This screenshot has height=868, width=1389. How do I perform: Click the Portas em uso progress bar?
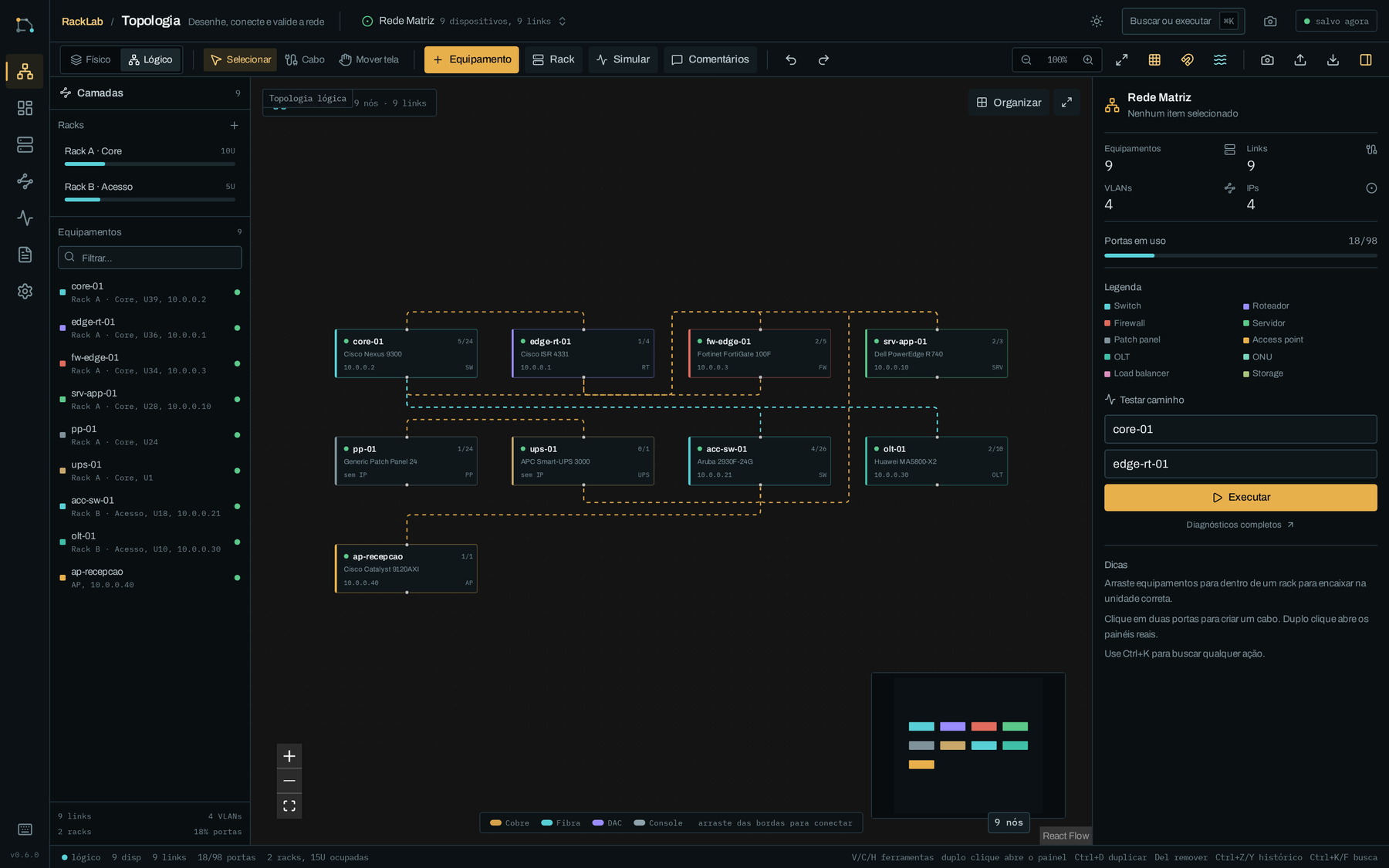click(1240, 255)
